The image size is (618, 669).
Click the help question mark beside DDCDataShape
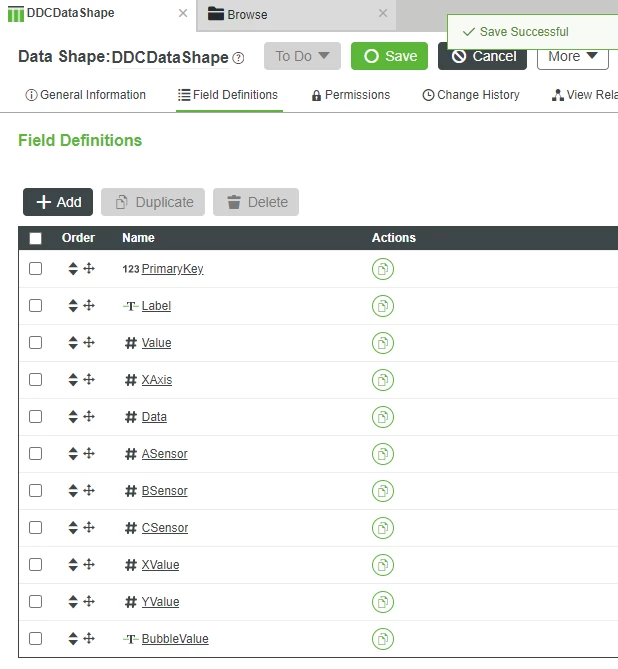pyautogui.click(x=239, y=58)
